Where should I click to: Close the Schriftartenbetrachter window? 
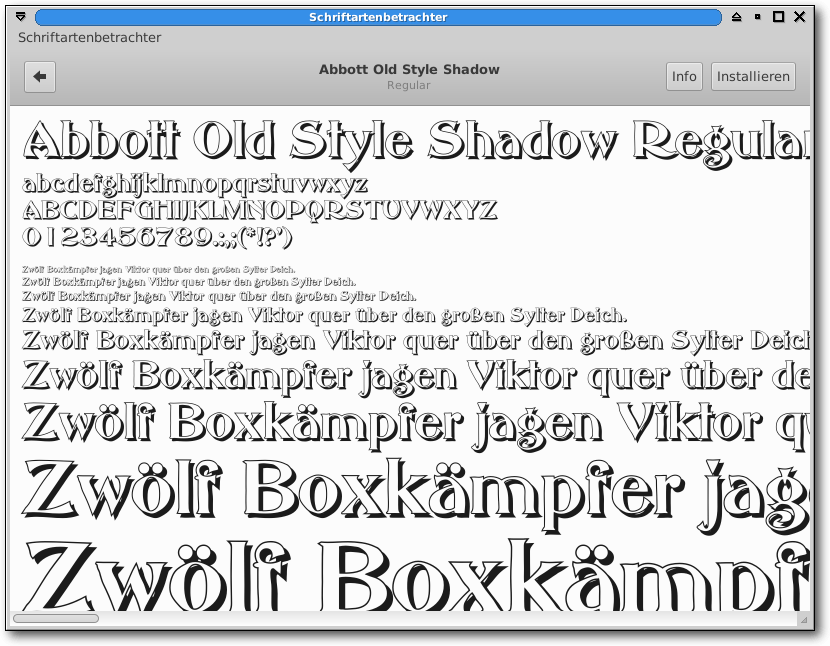[x=800, y=17]
